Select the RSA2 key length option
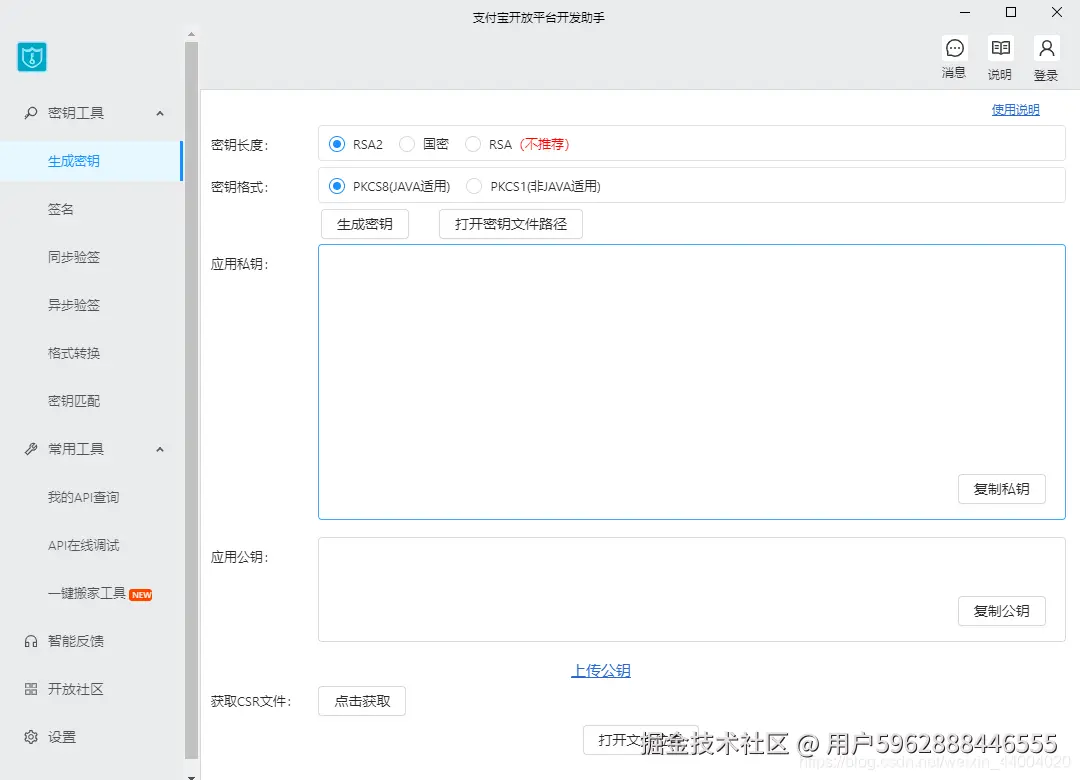 [x=337, y=144]
